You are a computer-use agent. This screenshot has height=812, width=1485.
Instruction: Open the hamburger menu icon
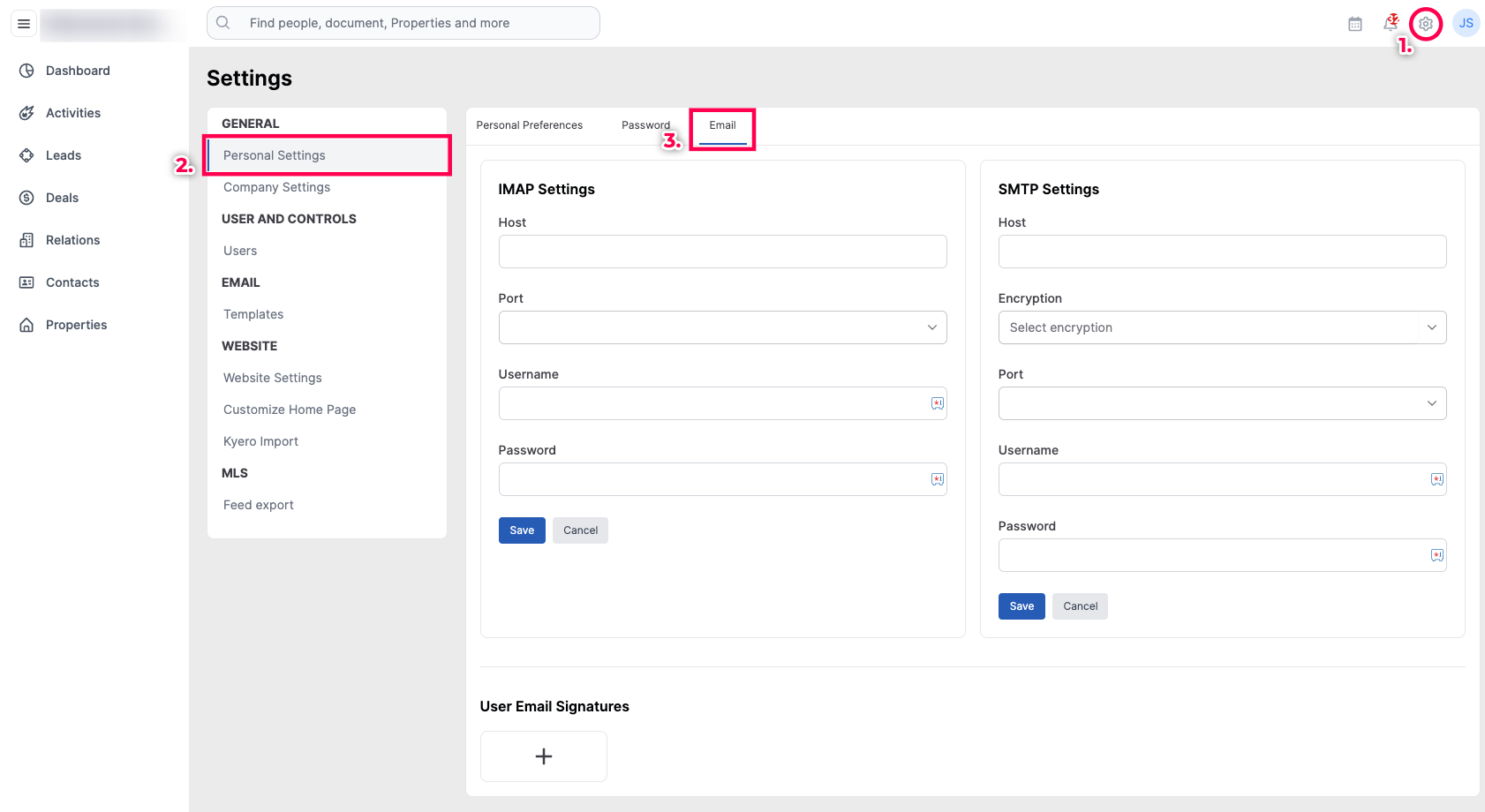(24, 24)
